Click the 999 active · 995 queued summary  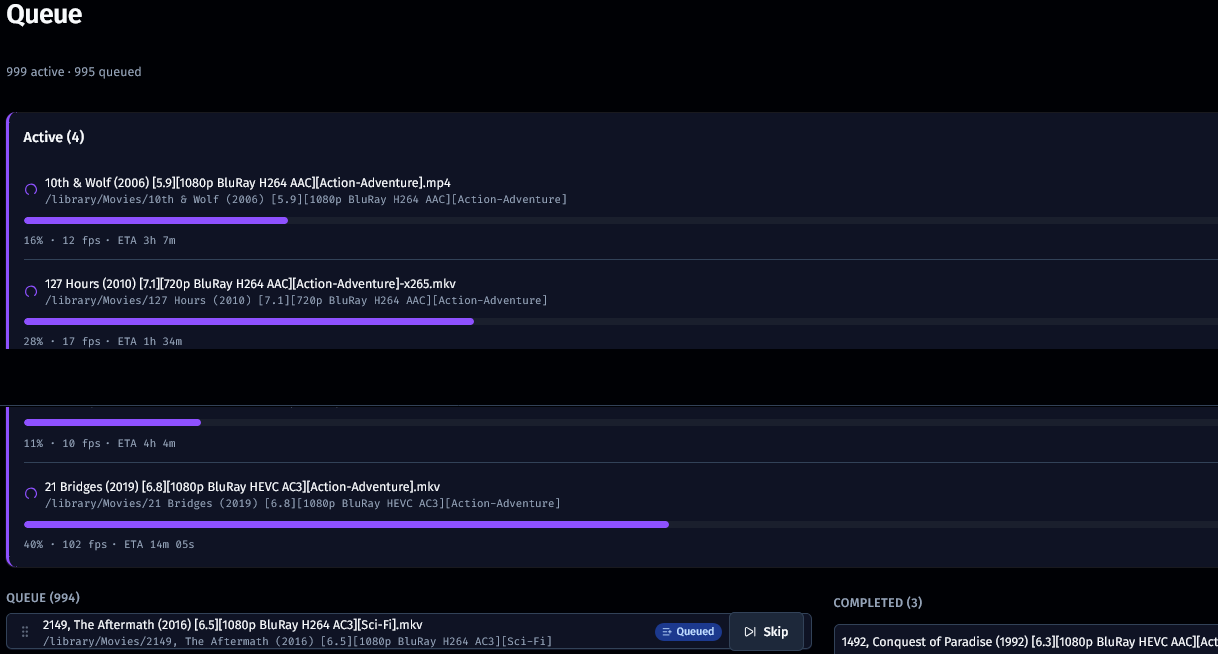point(74,72)
